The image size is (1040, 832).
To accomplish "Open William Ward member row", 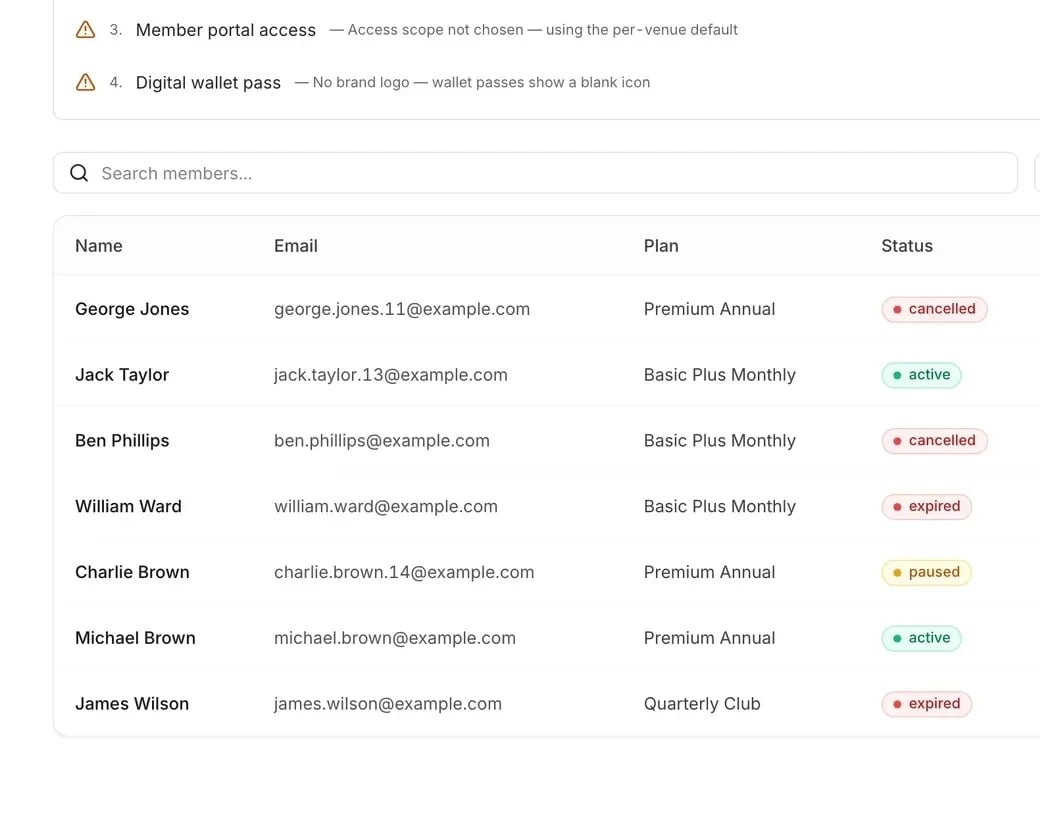I will pyautogui.click(x=547, y=506).
